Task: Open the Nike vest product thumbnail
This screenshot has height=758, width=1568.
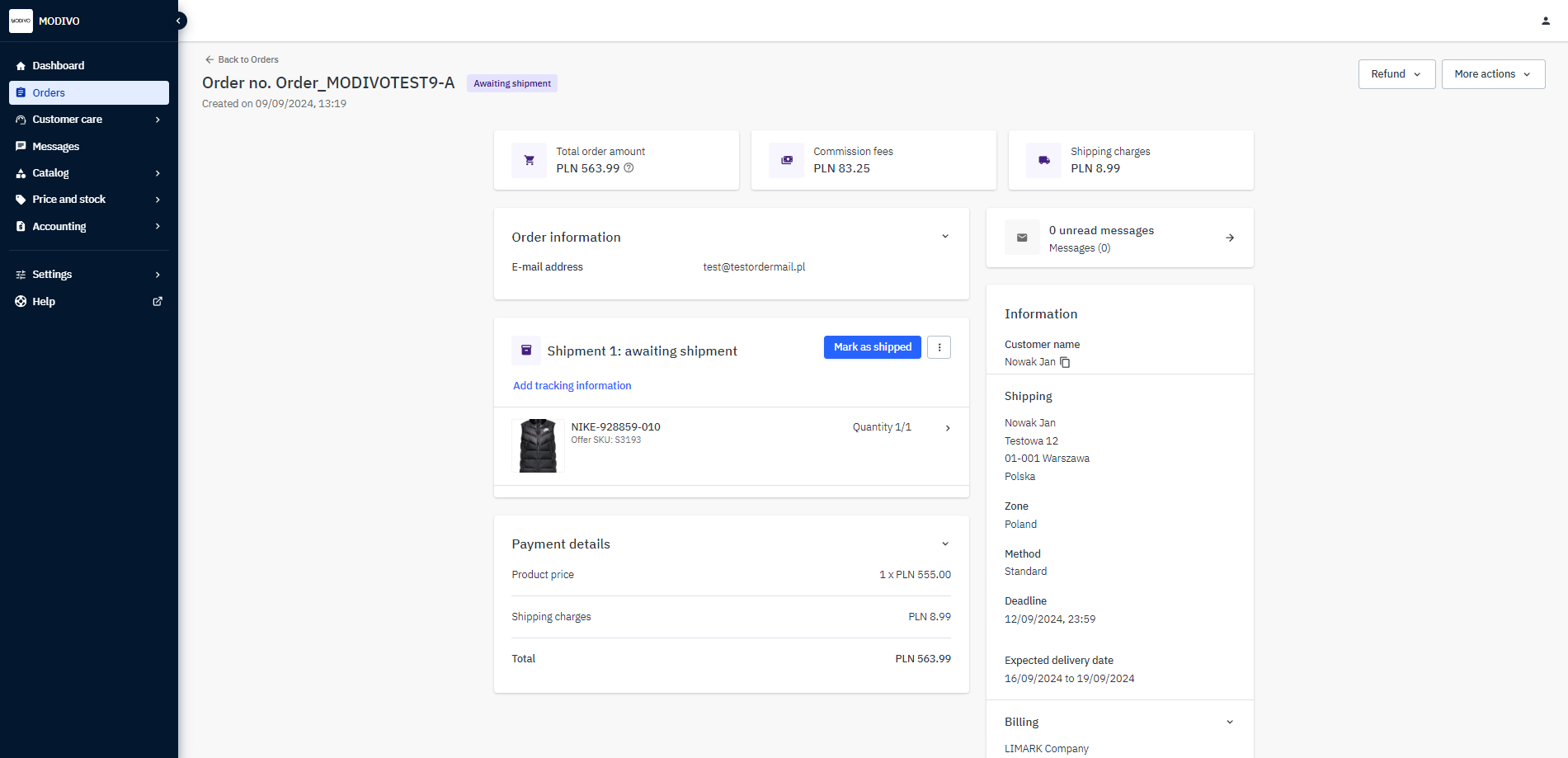Action: tap(538, 445)
